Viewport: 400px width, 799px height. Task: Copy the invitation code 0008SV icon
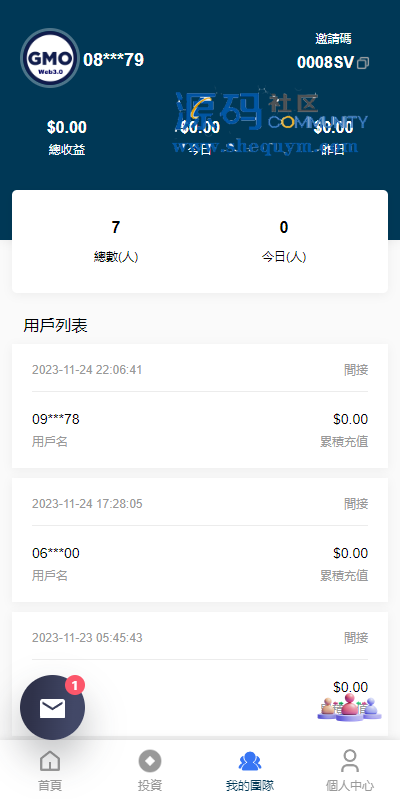pyautogui.click(x=363, y=63)
